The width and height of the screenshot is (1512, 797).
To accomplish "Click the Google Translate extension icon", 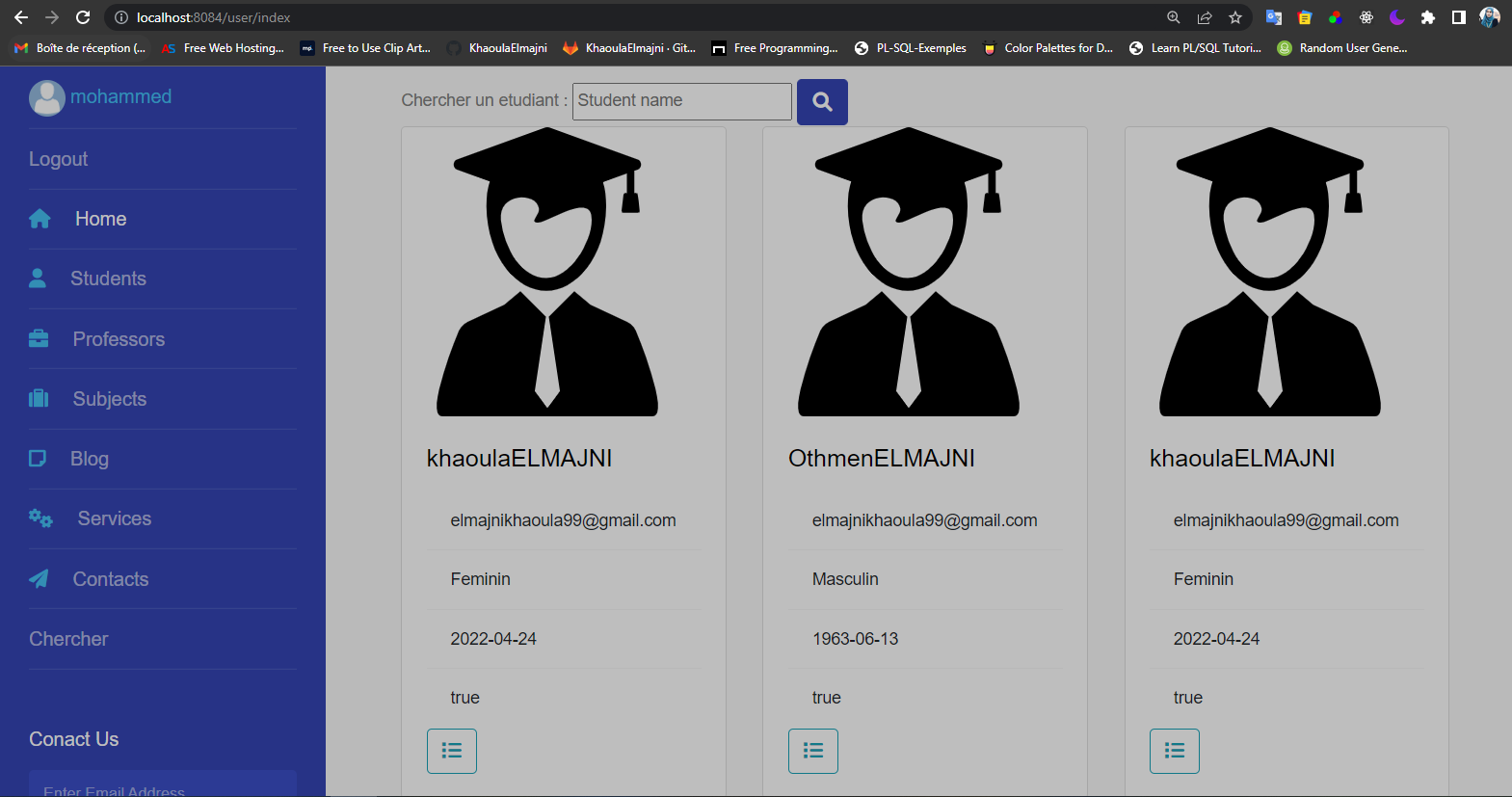I will click(1274, 17).
